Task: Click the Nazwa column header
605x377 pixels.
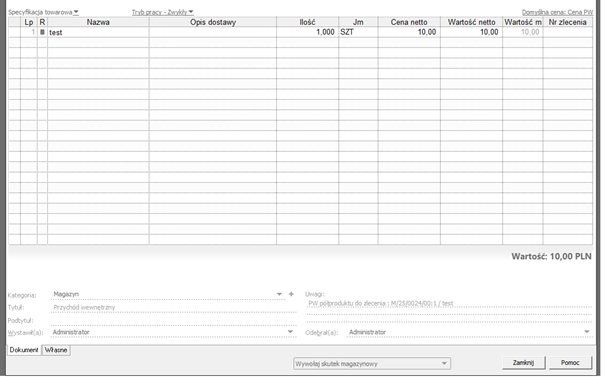Action: pyautogui.click(x=98, y=22)
